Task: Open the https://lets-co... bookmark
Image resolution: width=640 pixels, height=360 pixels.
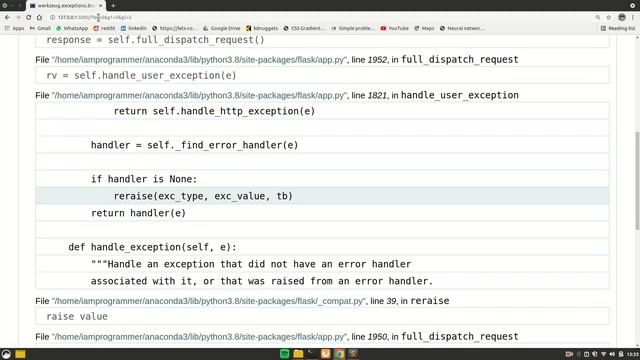Action: coord(174,28)
